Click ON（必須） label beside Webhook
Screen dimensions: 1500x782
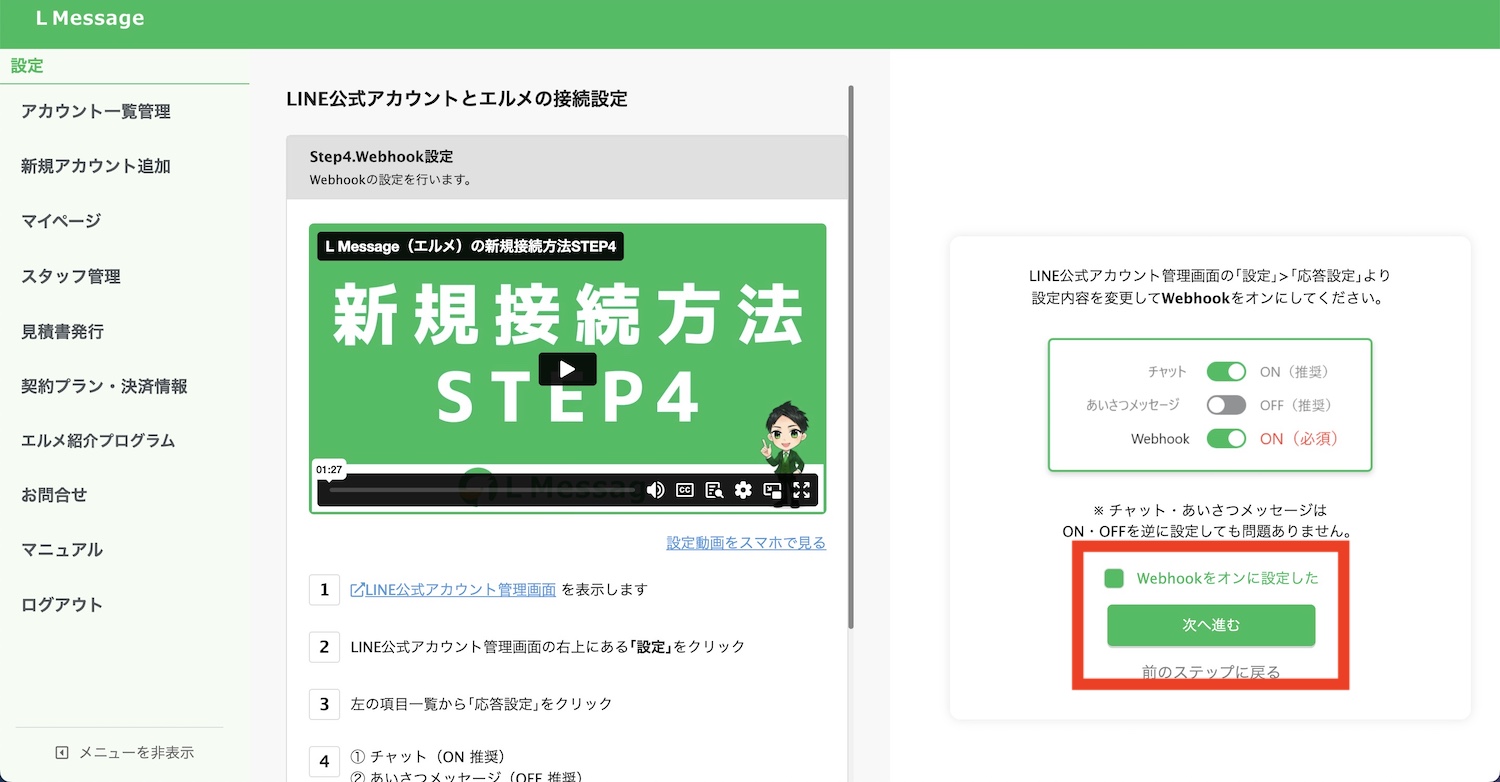pyautogui.click(x=1298, y=439)
